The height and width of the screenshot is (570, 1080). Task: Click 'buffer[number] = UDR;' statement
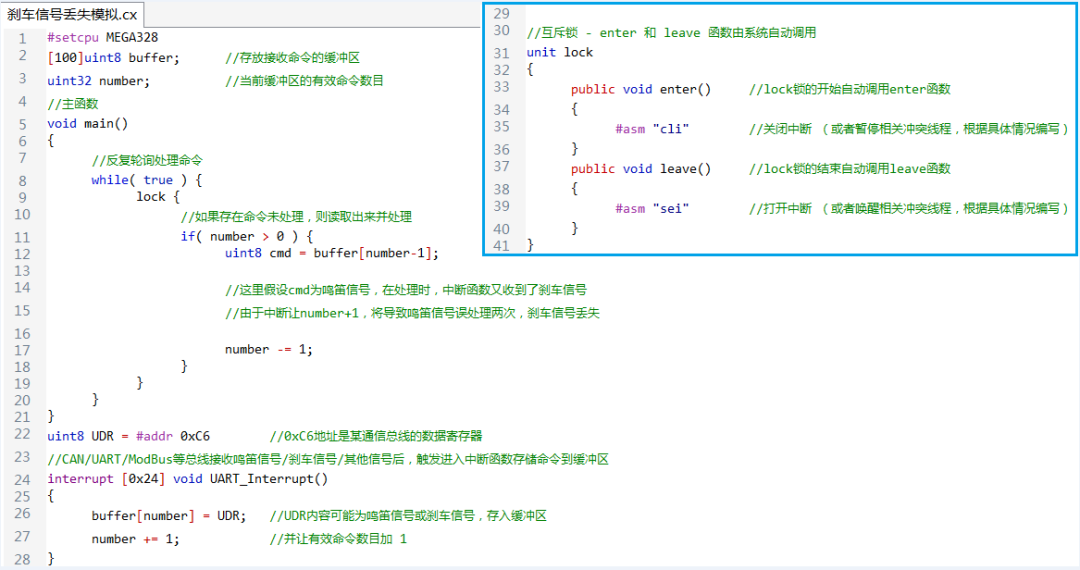(169, 516)
